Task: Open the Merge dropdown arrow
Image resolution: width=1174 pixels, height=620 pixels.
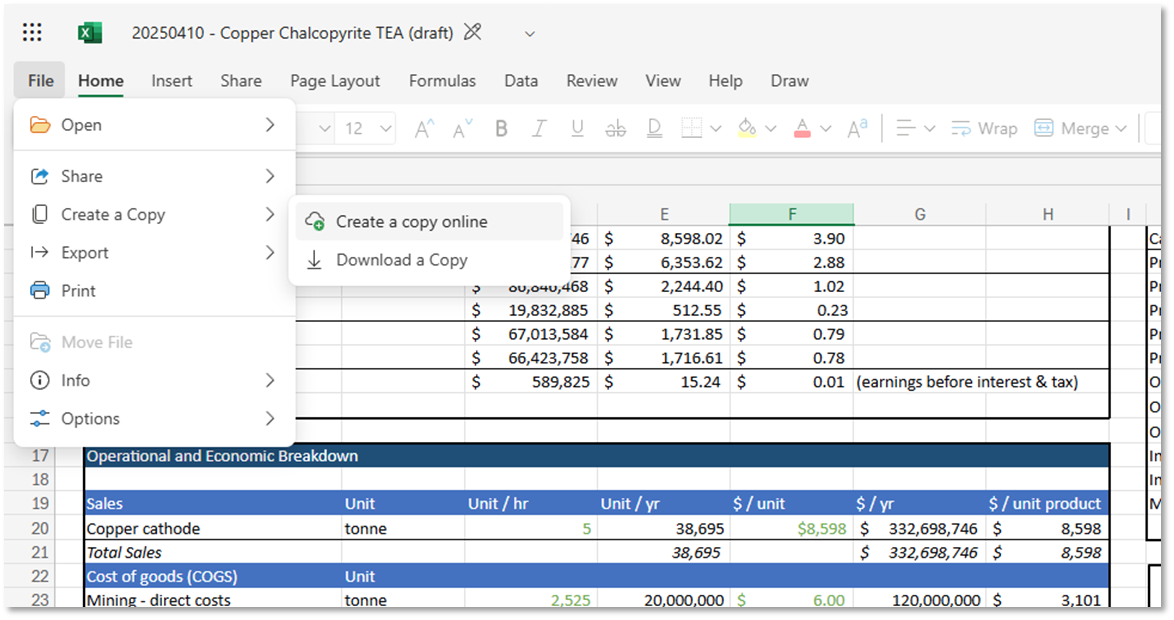Action: pos(1121,129)
